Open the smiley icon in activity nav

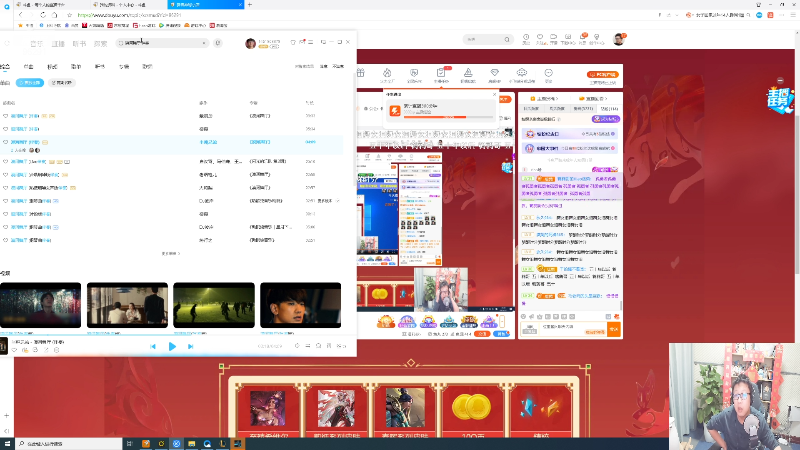548,75
